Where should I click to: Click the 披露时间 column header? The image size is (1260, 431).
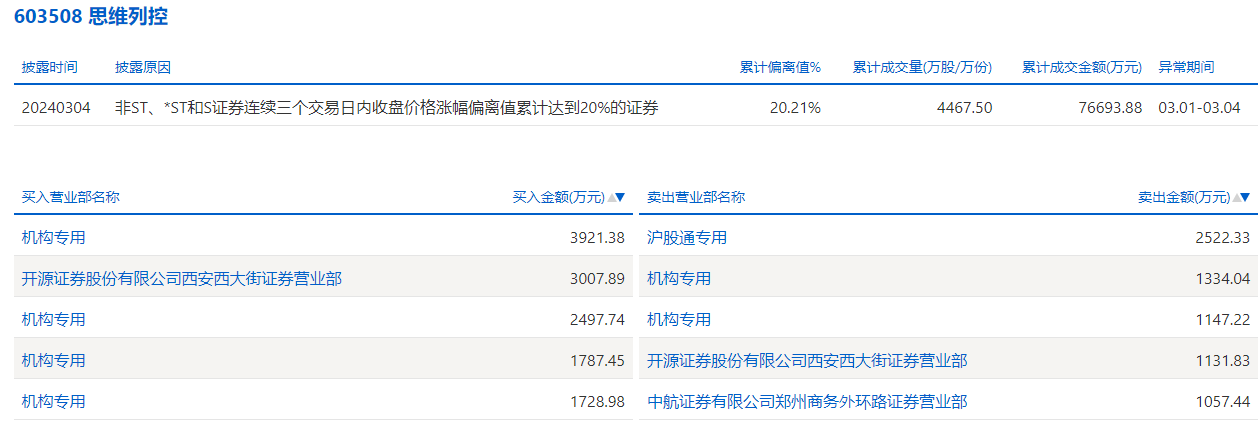click(x=49, y=68)
